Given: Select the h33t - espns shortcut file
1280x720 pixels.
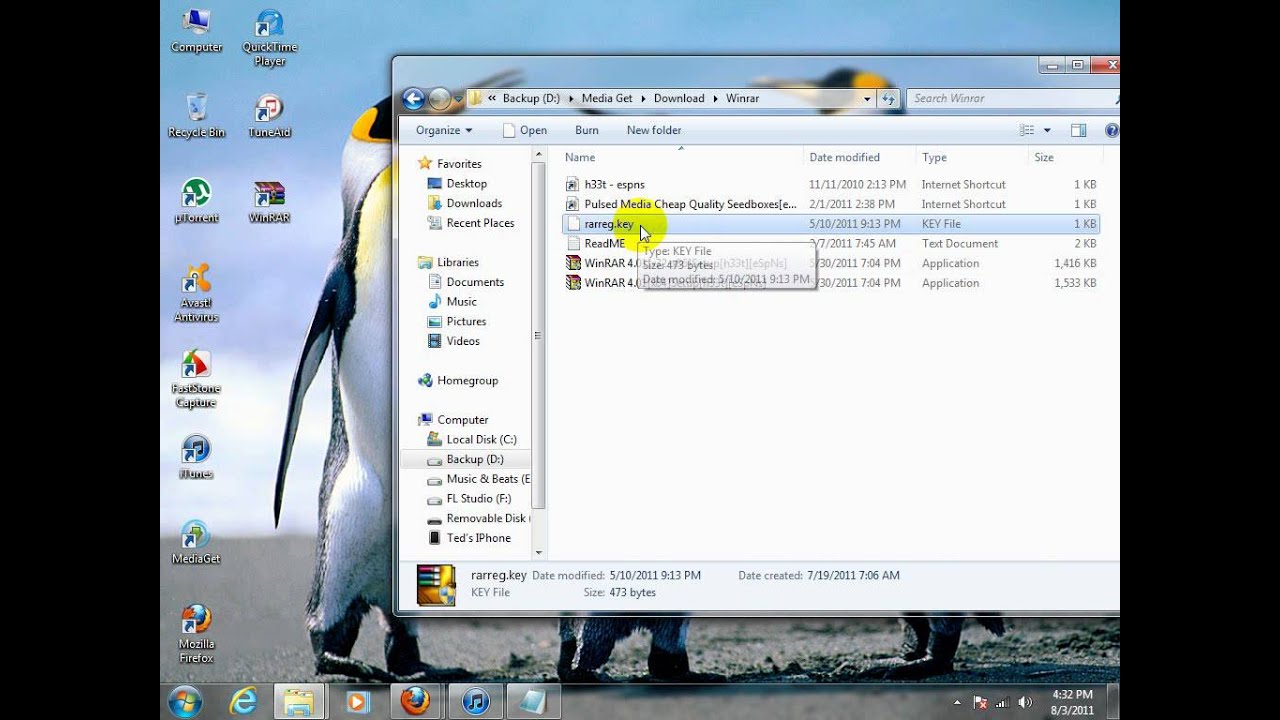Looking at the screenshot, I should pyautogui.click(x=830, y=184).
